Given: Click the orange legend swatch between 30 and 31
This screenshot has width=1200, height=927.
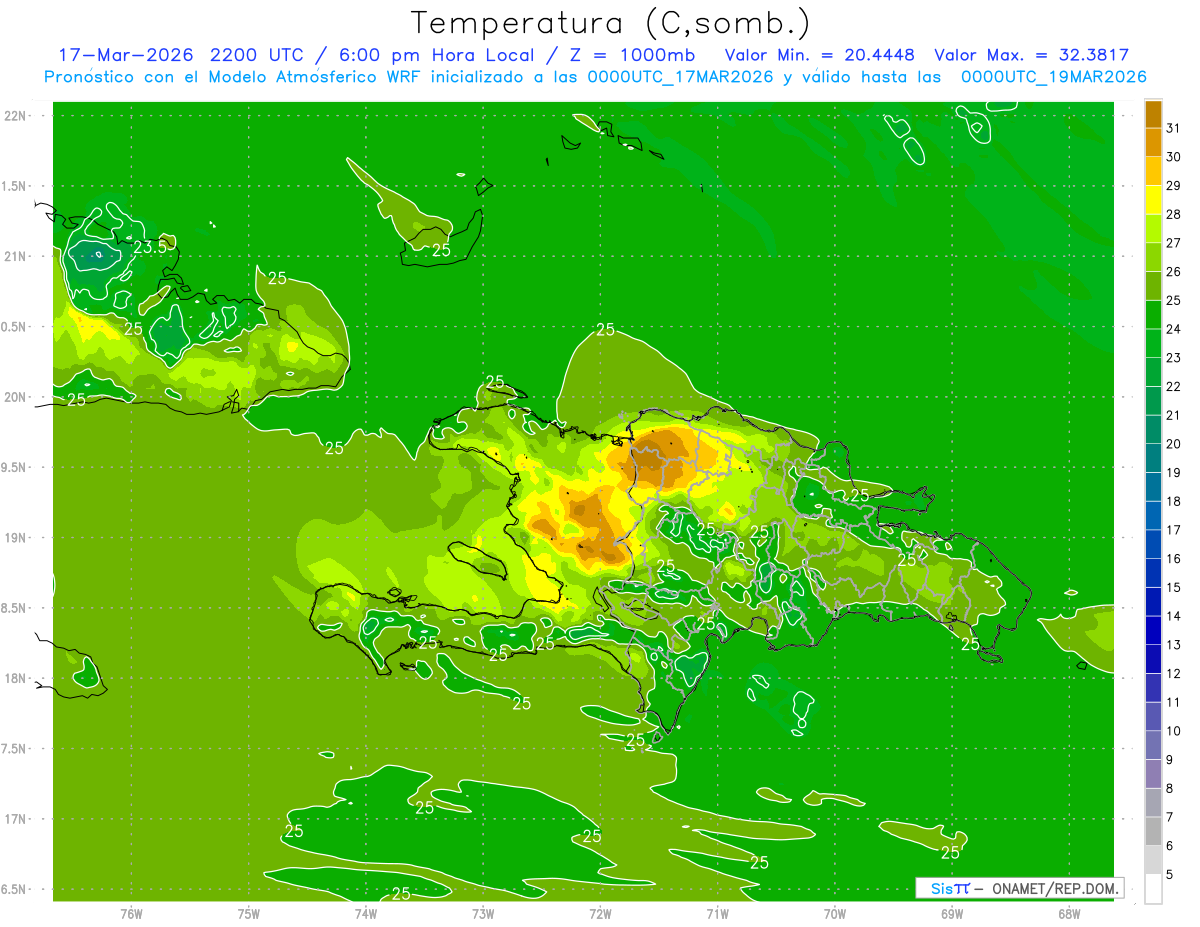Looking at the screenshot, I should point(1153,142).
